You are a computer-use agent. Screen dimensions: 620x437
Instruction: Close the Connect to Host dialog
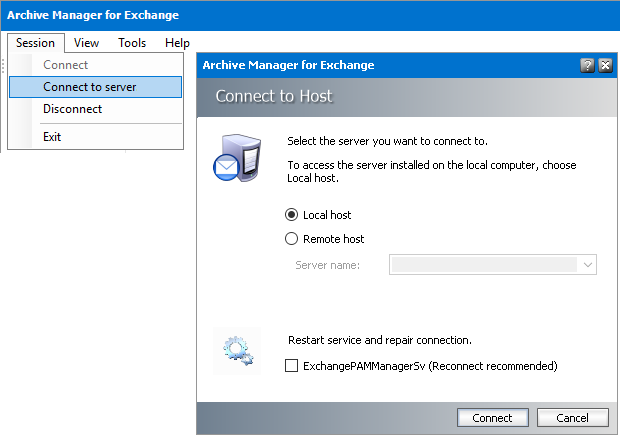click(605, 65)
